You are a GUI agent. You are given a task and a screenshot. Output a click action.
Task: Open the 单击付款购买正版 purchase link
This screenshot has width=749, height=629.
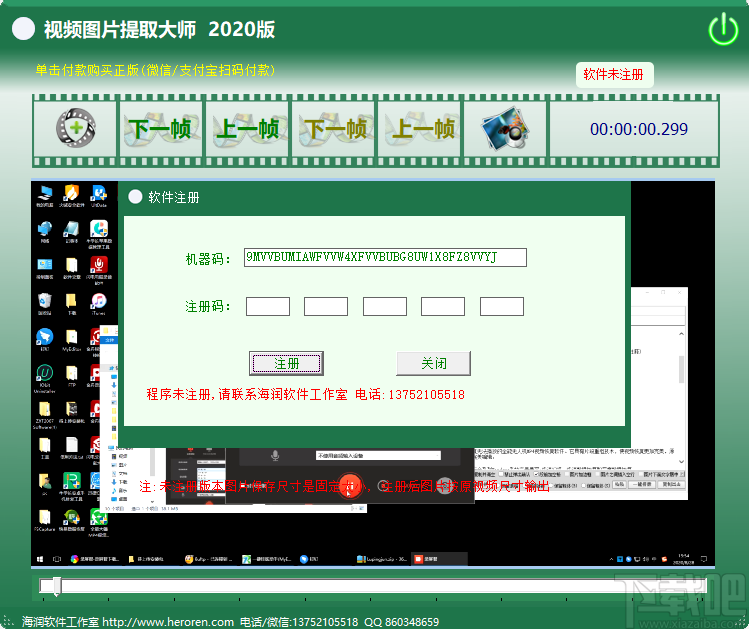(x=155, y=70)
